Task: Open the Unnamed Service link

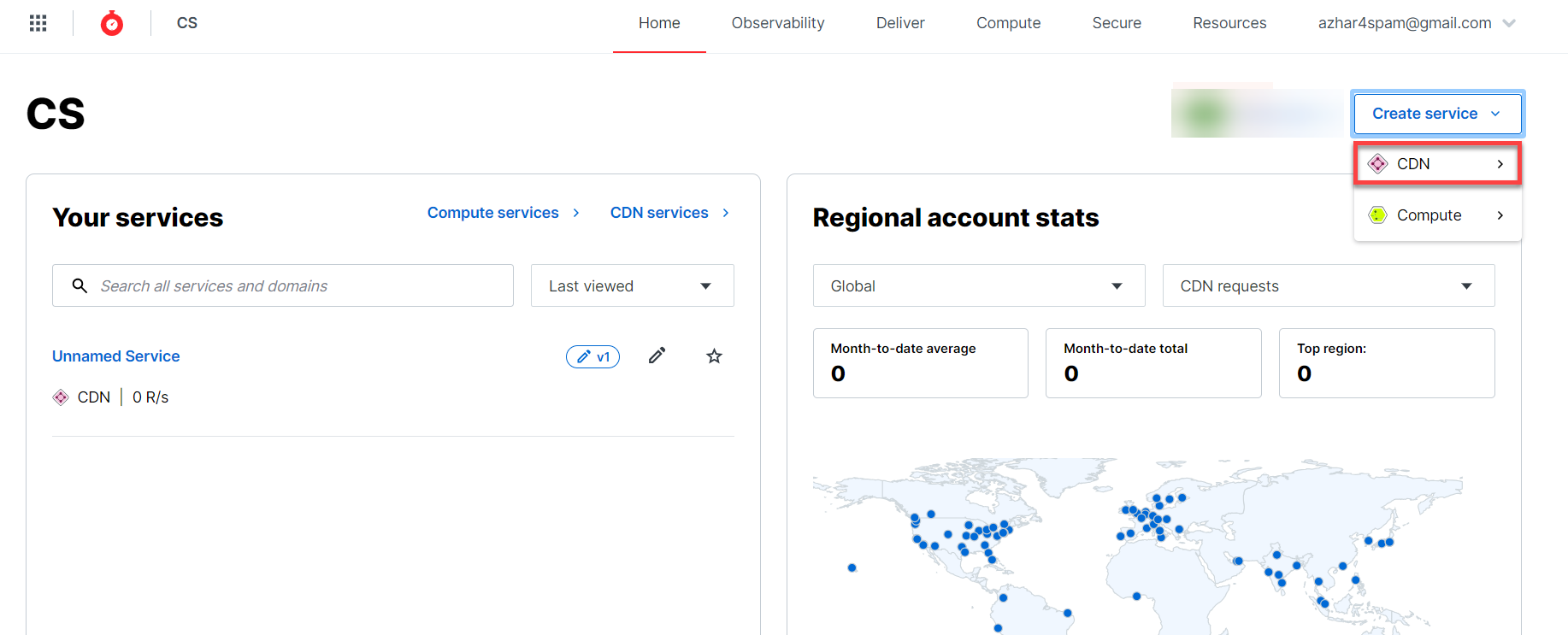Action: (116, 356)
